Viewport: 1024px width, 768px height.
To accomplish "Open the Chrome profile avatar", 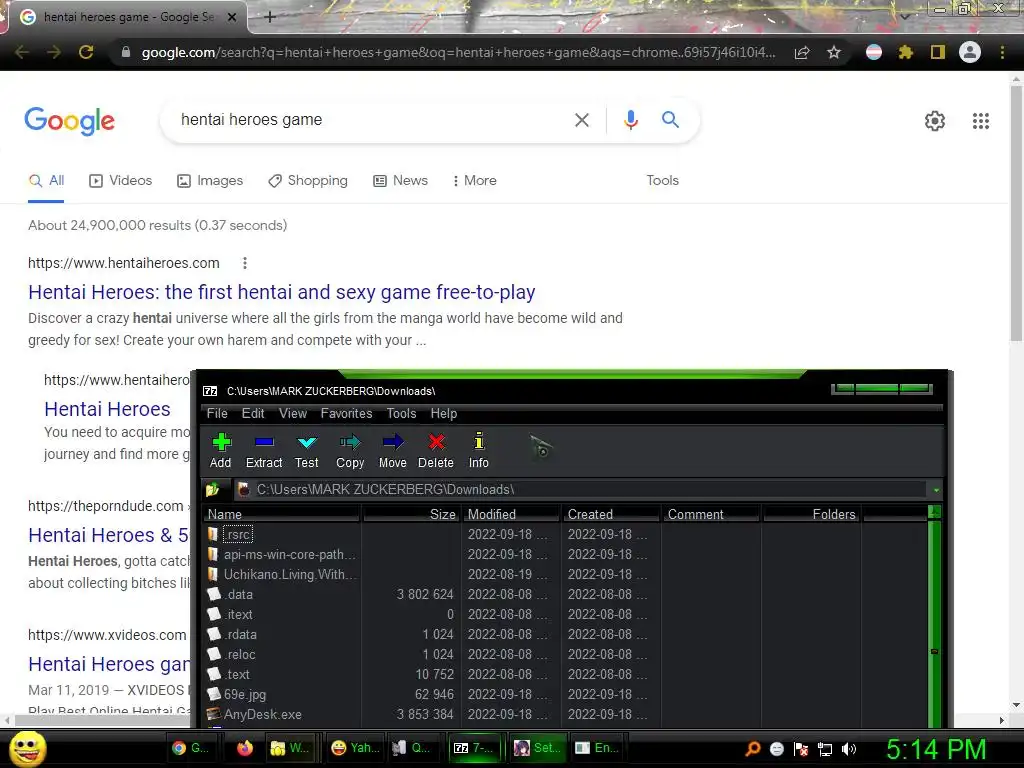I will point(970,52).
